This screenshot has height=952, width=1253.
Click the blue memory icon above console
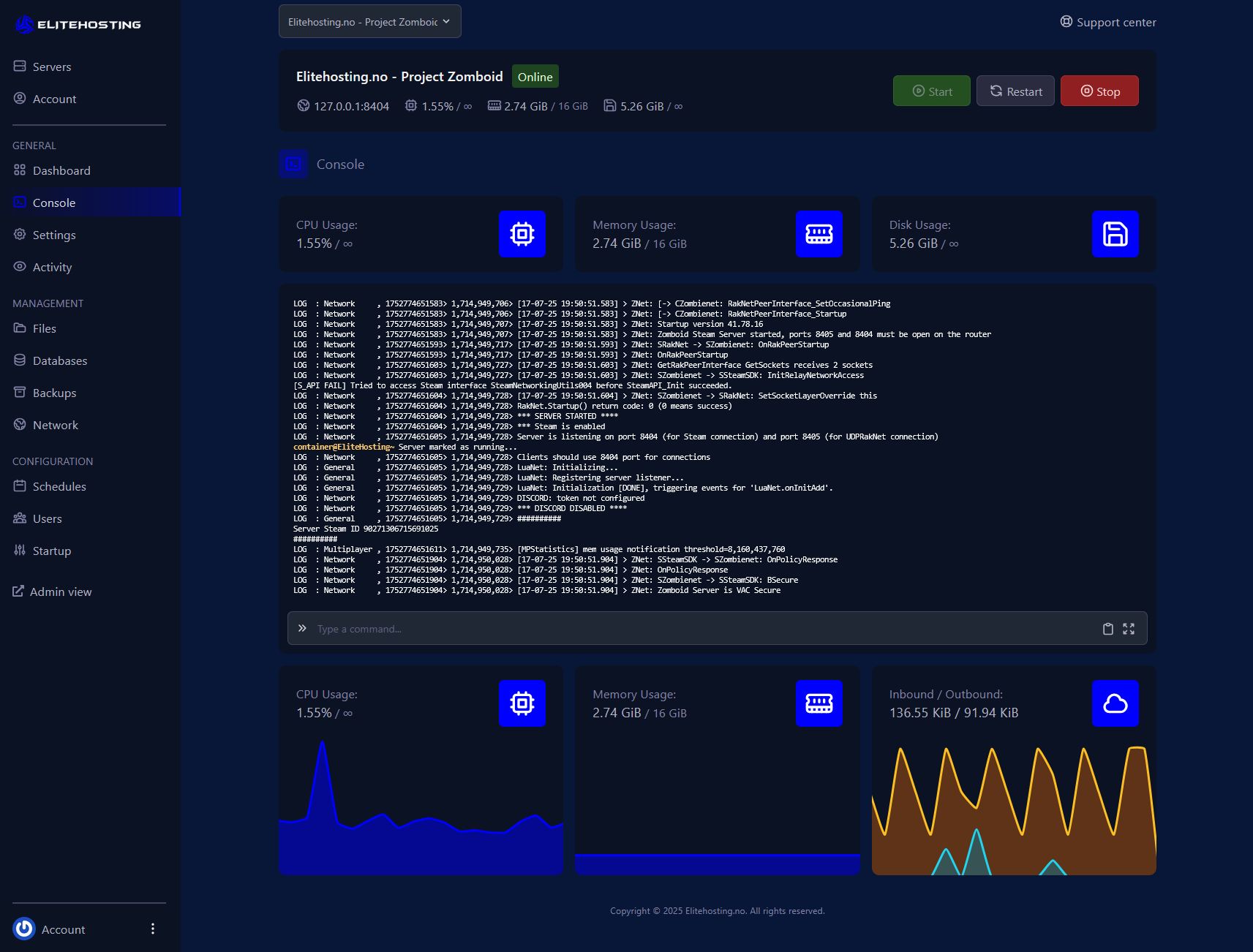tap(819, 234)
